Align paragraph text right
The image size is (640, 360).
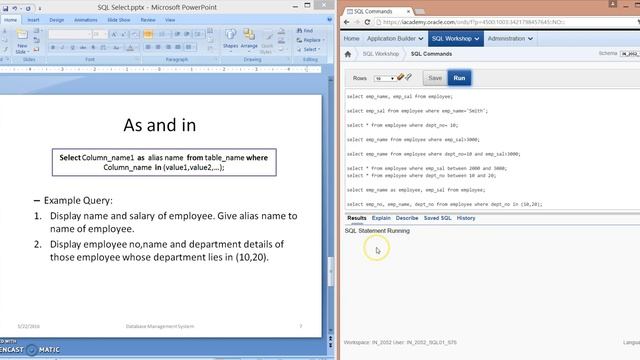pyautogui.click(x=168, y=47)
